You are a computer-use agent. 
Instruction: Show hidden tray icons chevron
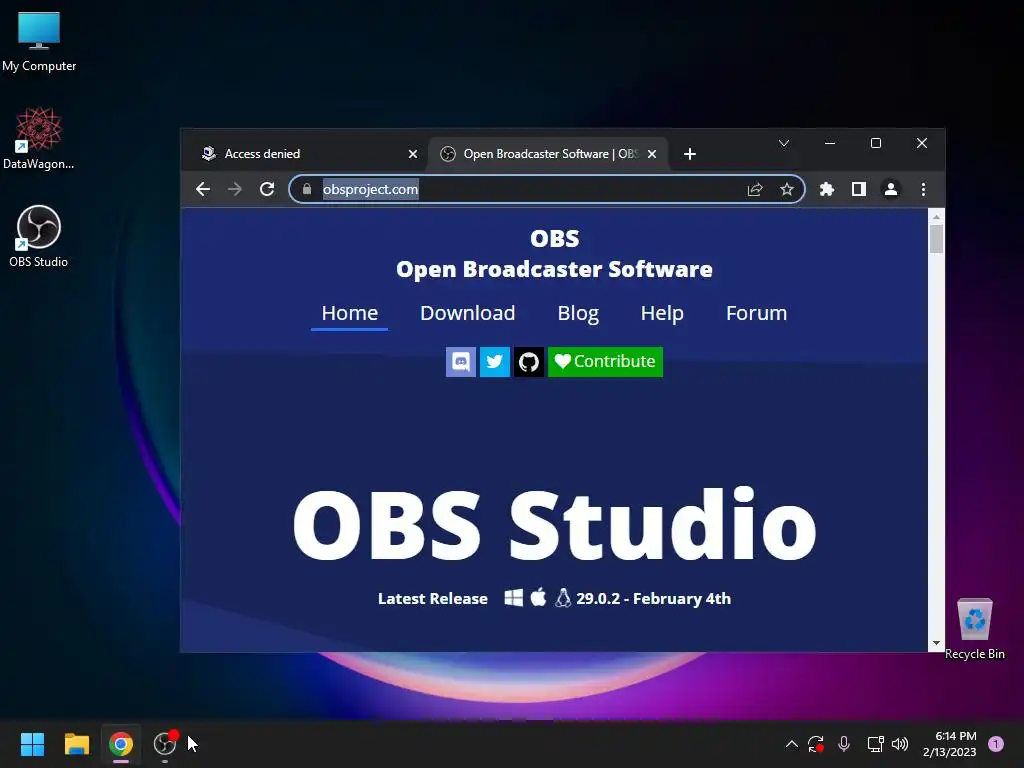pos(792,744)
